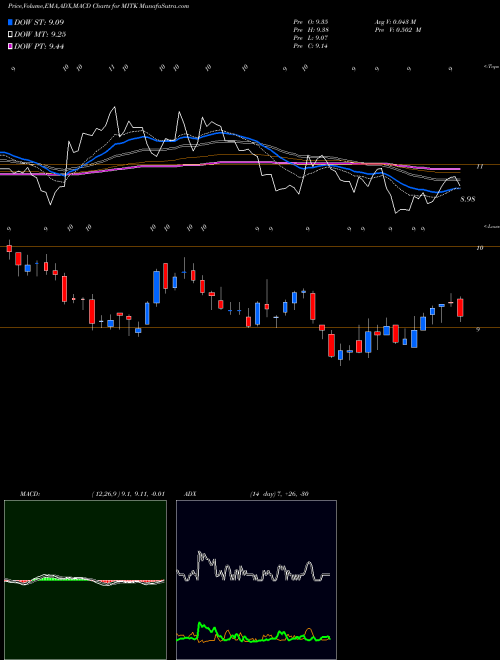Click the '<Lows' label above candlesticks

(491, 226)
